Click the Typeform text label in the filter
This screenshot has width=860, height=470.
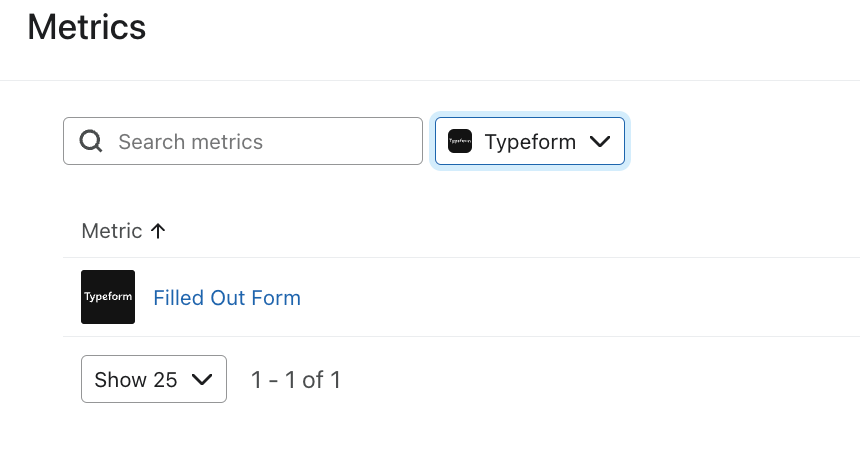530,142
